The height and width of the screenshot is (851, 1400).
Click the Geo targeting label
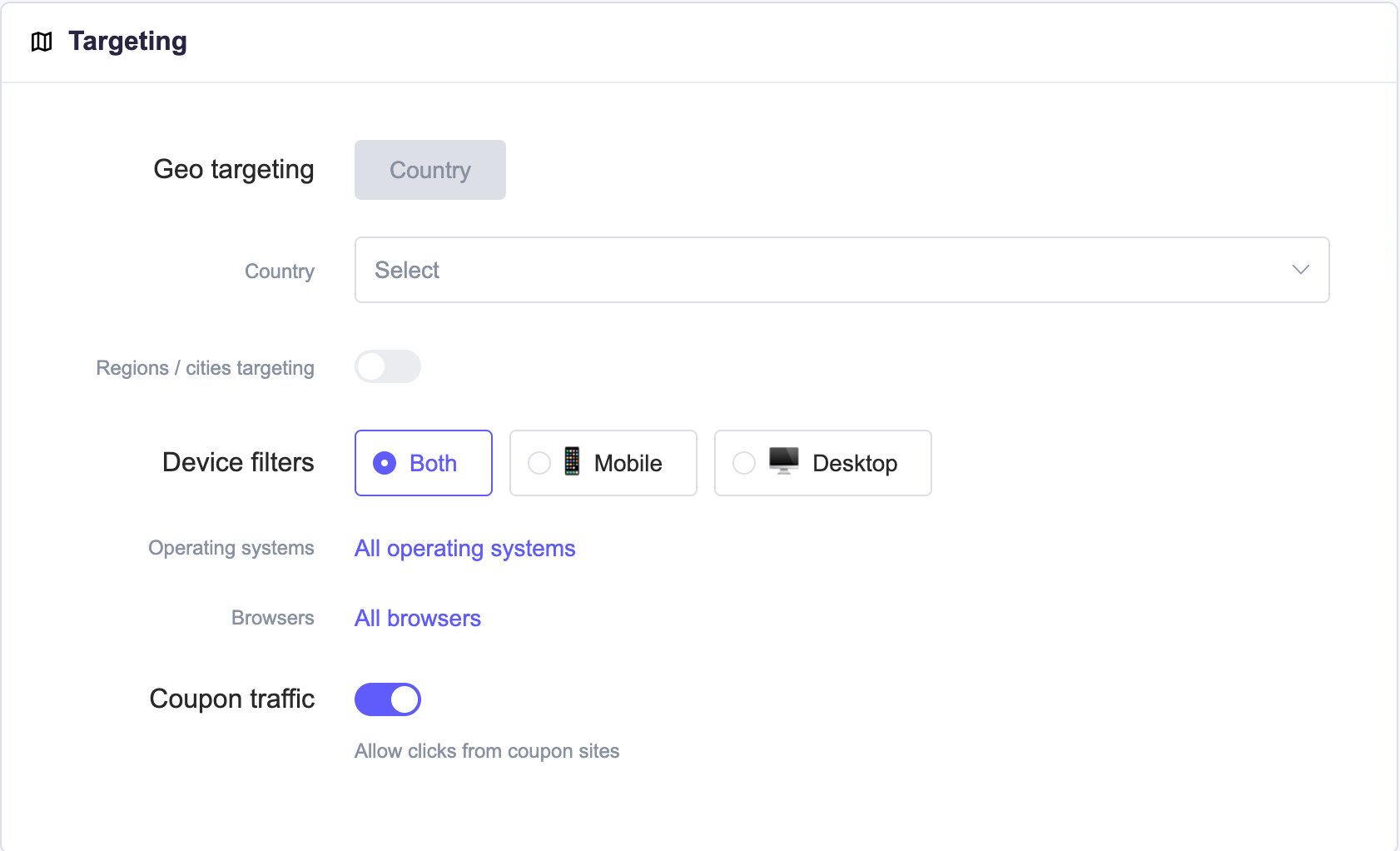click(234, 170)
